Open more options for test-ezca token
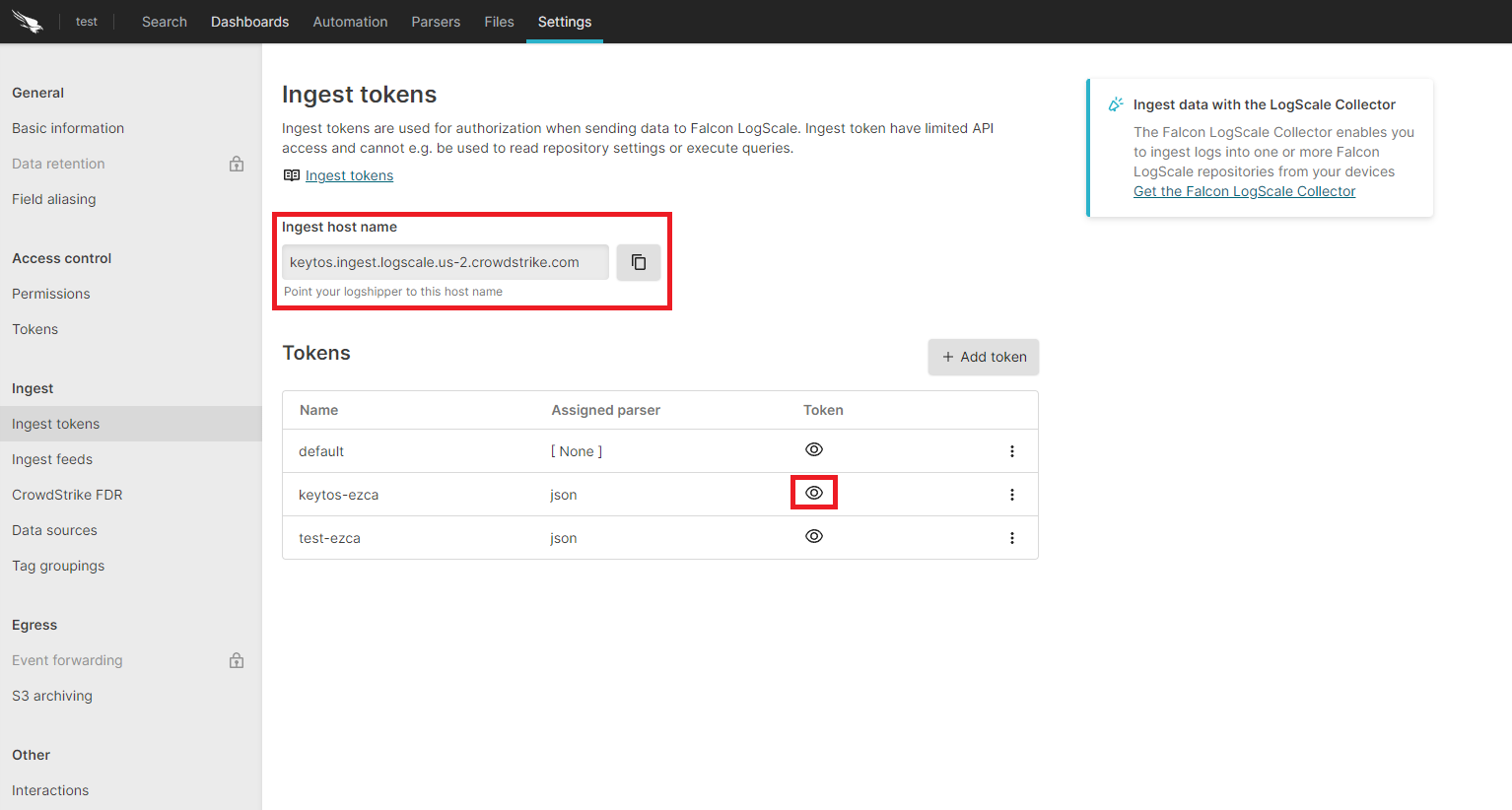This screenshot has width=1512, height=810. pyautogui.click(x=1012, y=538)
